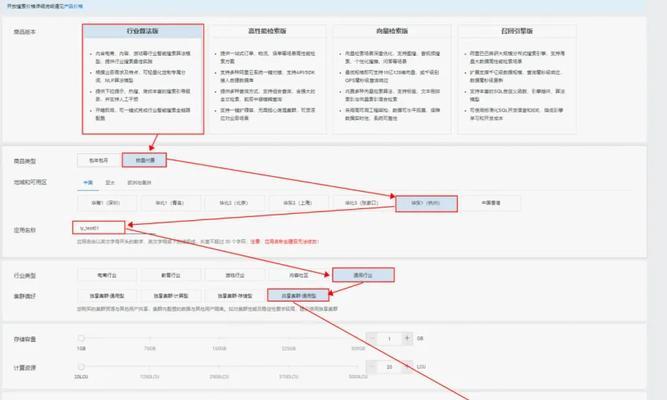Viewport: 667px width, 400px height.
Task: Click the compute resources LCU value field
Action: point(389,367)
